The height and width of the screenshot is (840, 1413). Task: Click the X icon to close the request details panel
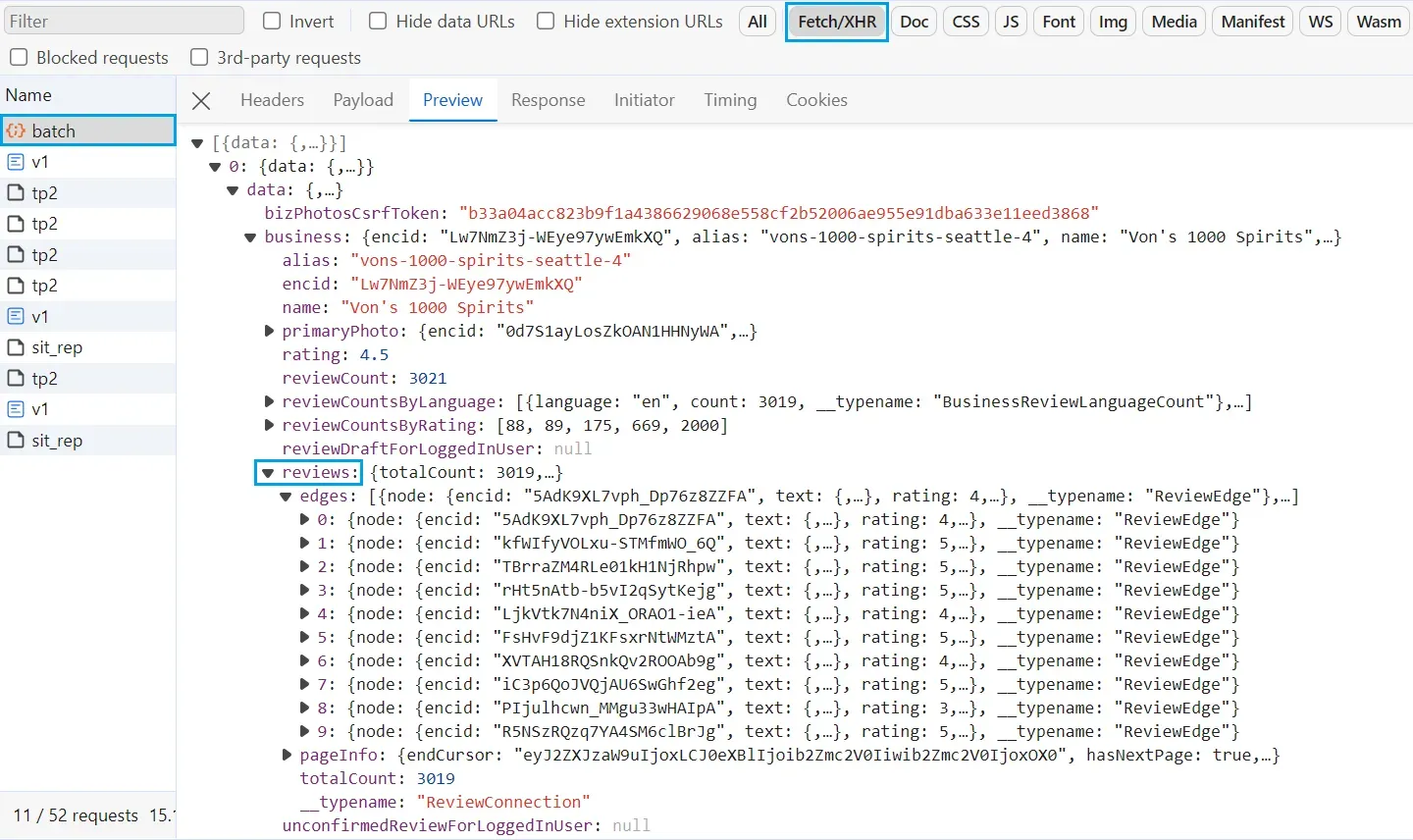(x=201, y=100)
